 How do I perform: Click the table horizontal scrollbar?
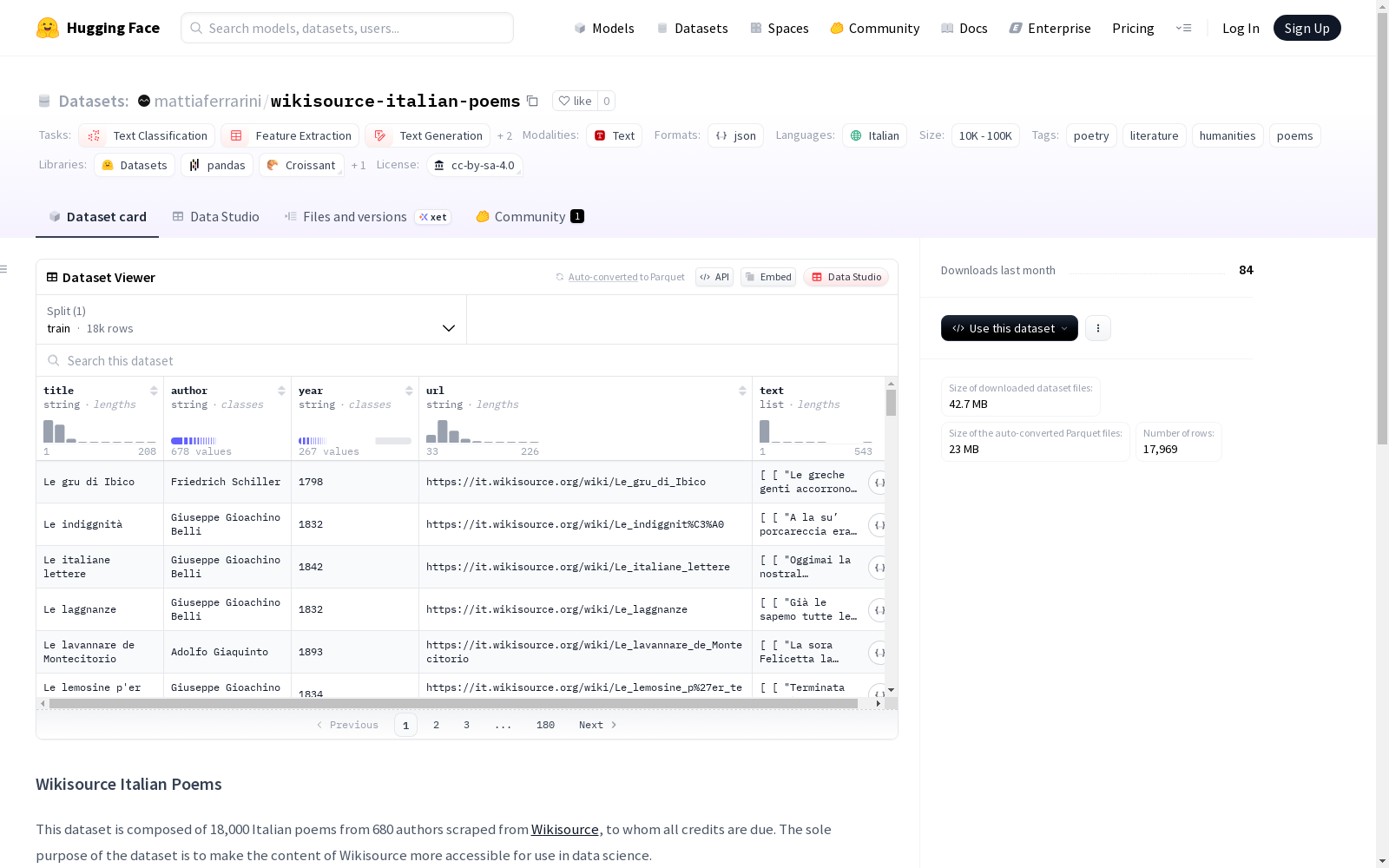pos(453,703)
